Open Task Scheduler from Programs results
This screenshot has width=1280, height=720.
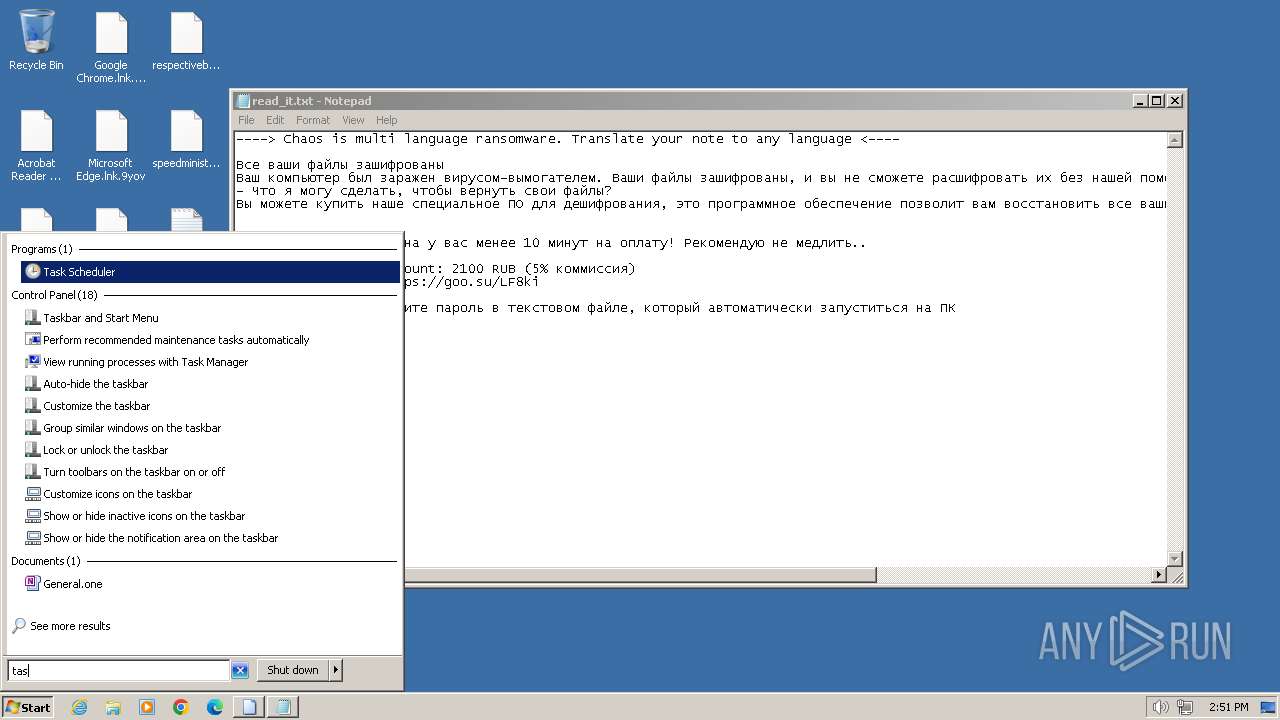click(x=210, y=272)
